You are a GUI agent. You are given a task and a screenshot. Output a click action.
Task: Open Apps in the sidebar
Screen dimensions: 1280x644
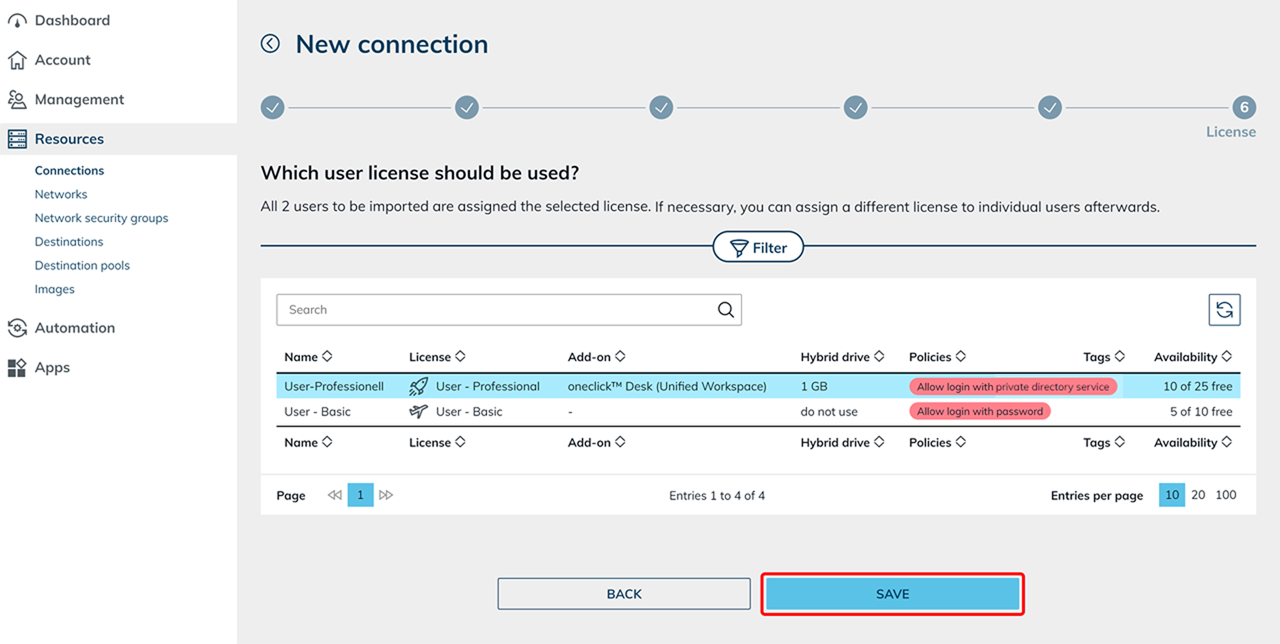52,368
